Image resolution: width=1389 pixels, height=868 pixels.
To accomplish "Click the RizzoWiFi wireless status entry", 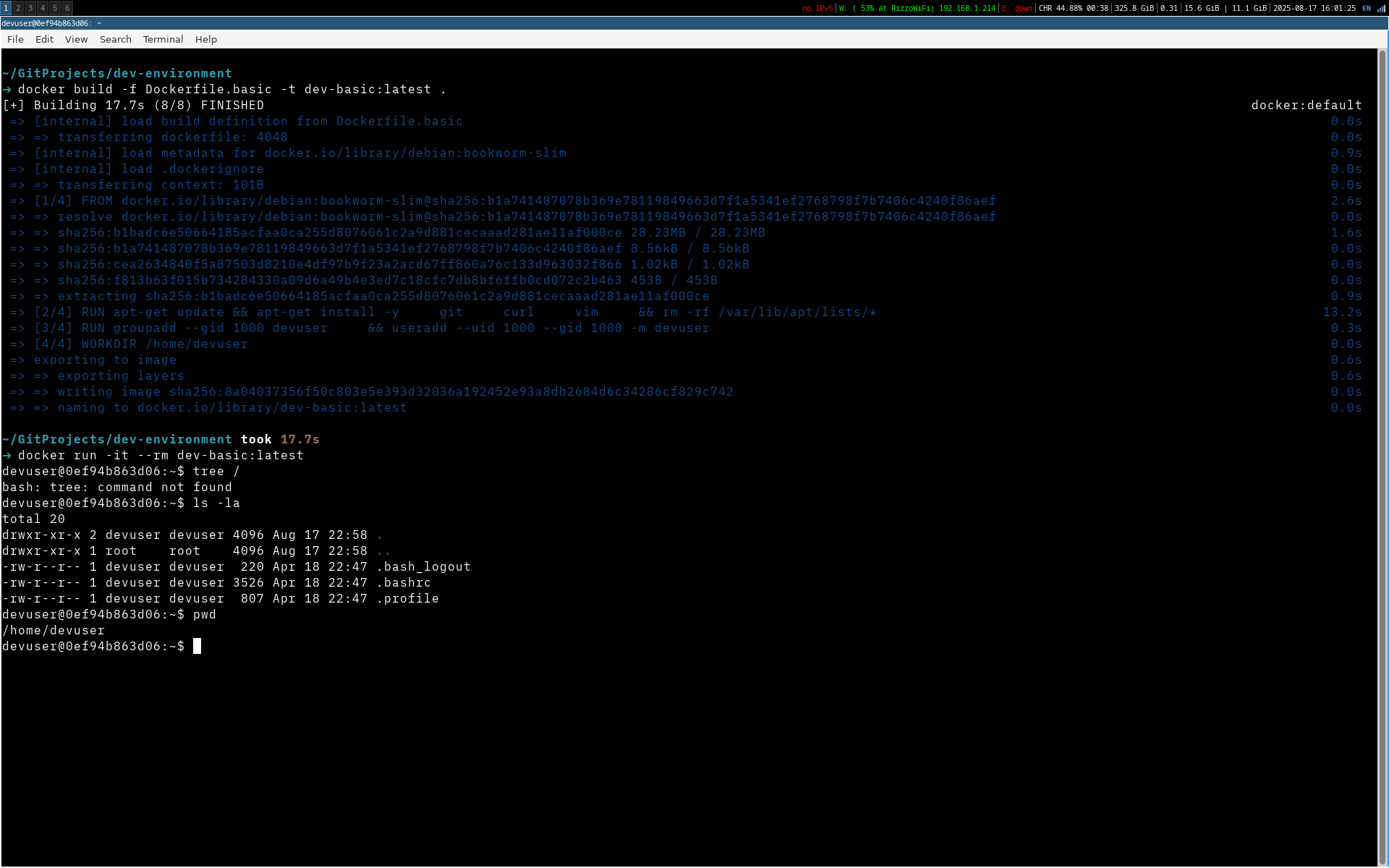I will pyautogui.click(x=917, y=8).
